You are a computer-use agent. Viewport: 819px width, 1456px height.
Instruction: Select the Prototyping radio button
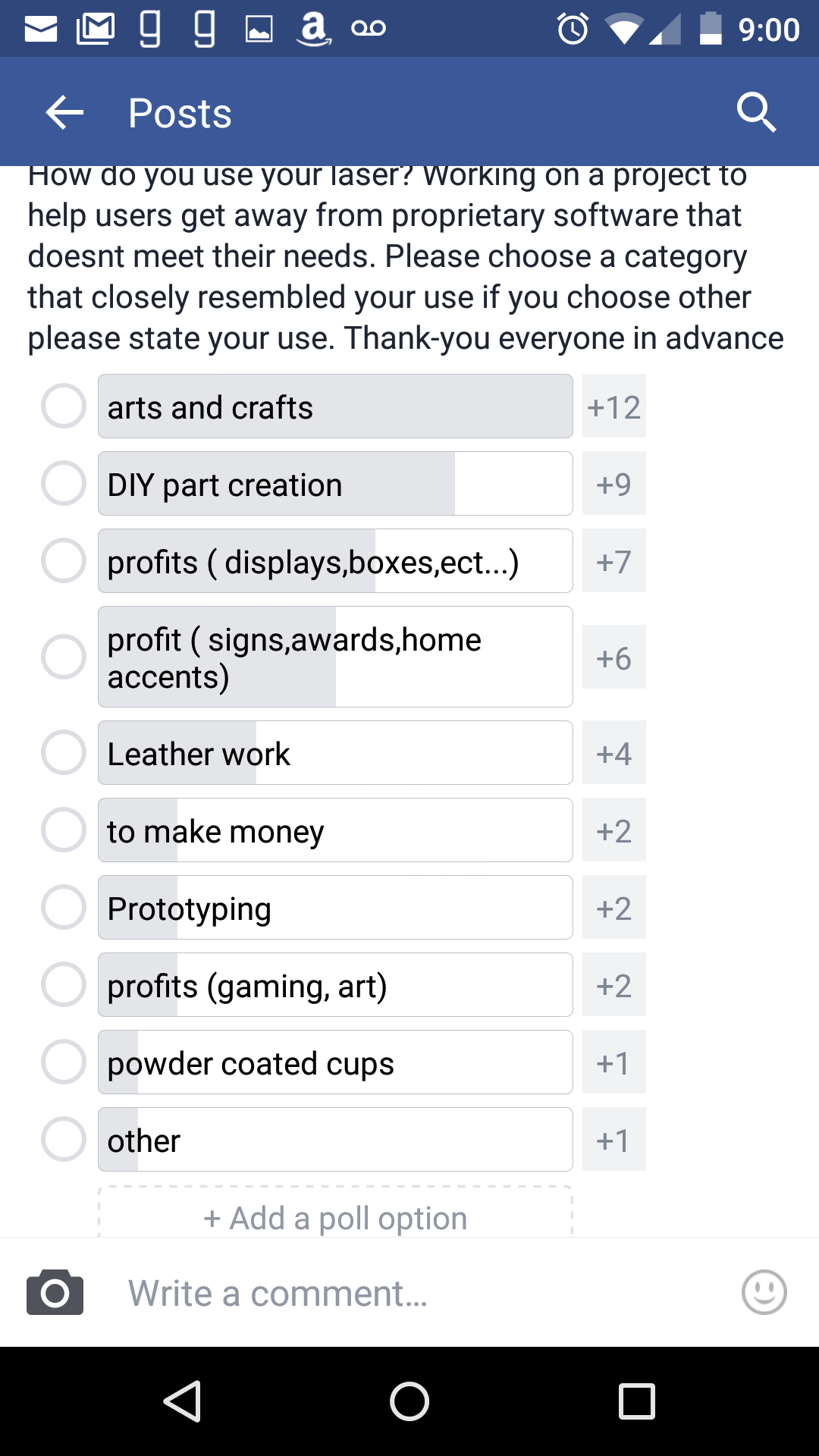pos(64,907)
